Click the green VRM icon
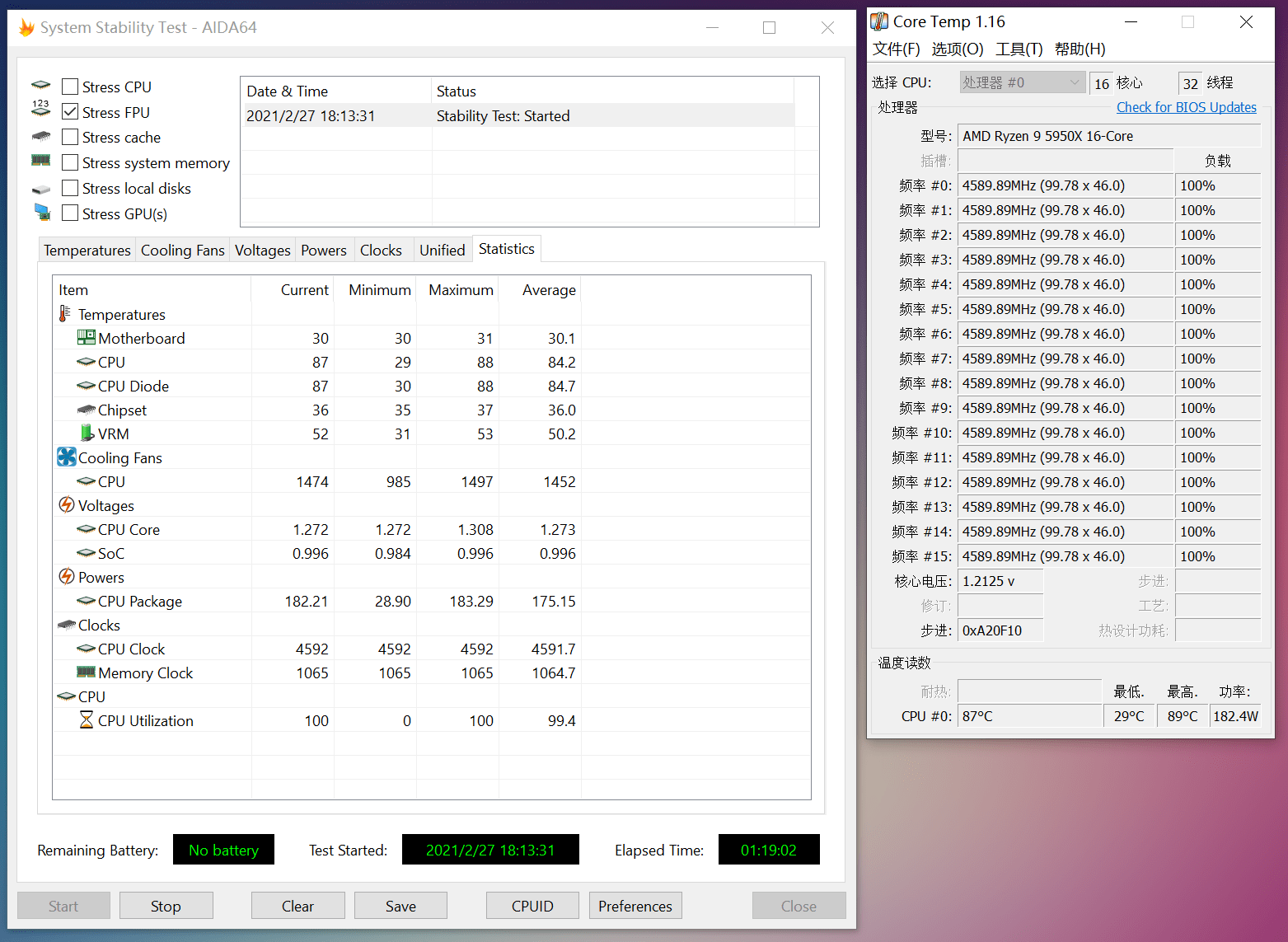The image size is (1288, 942). pyautogui.click(x=87, y=433)
